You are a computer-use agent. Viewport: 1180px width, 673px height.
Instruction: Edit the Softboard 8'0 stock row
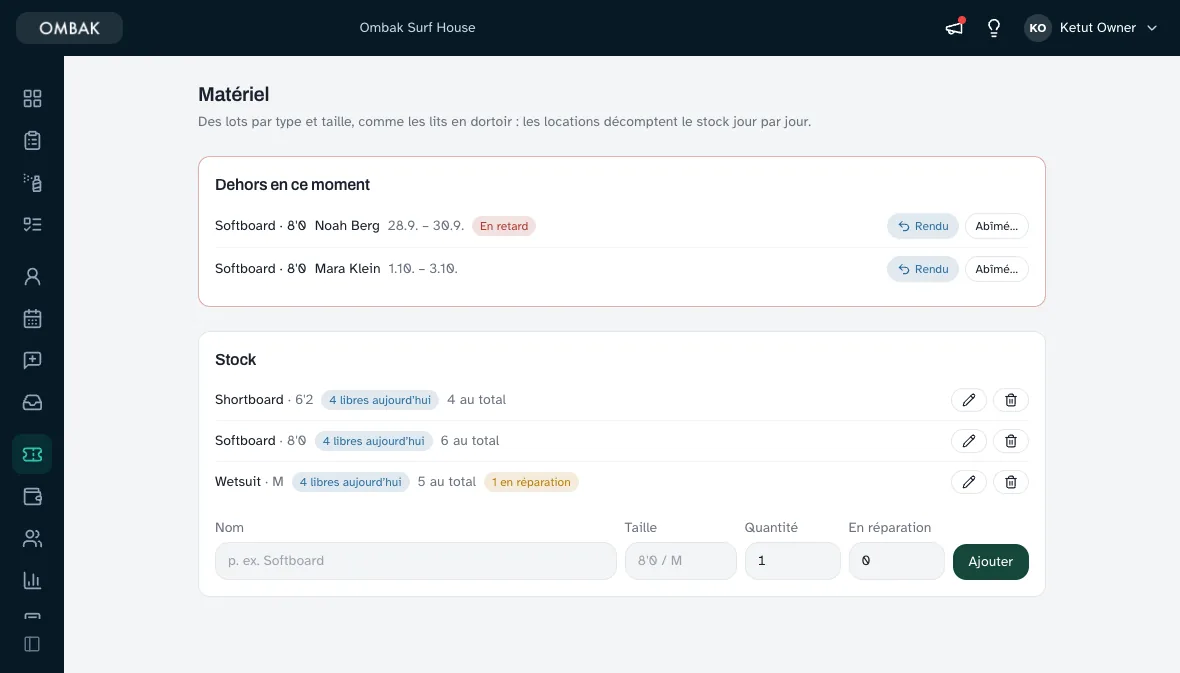coord(969,441)
